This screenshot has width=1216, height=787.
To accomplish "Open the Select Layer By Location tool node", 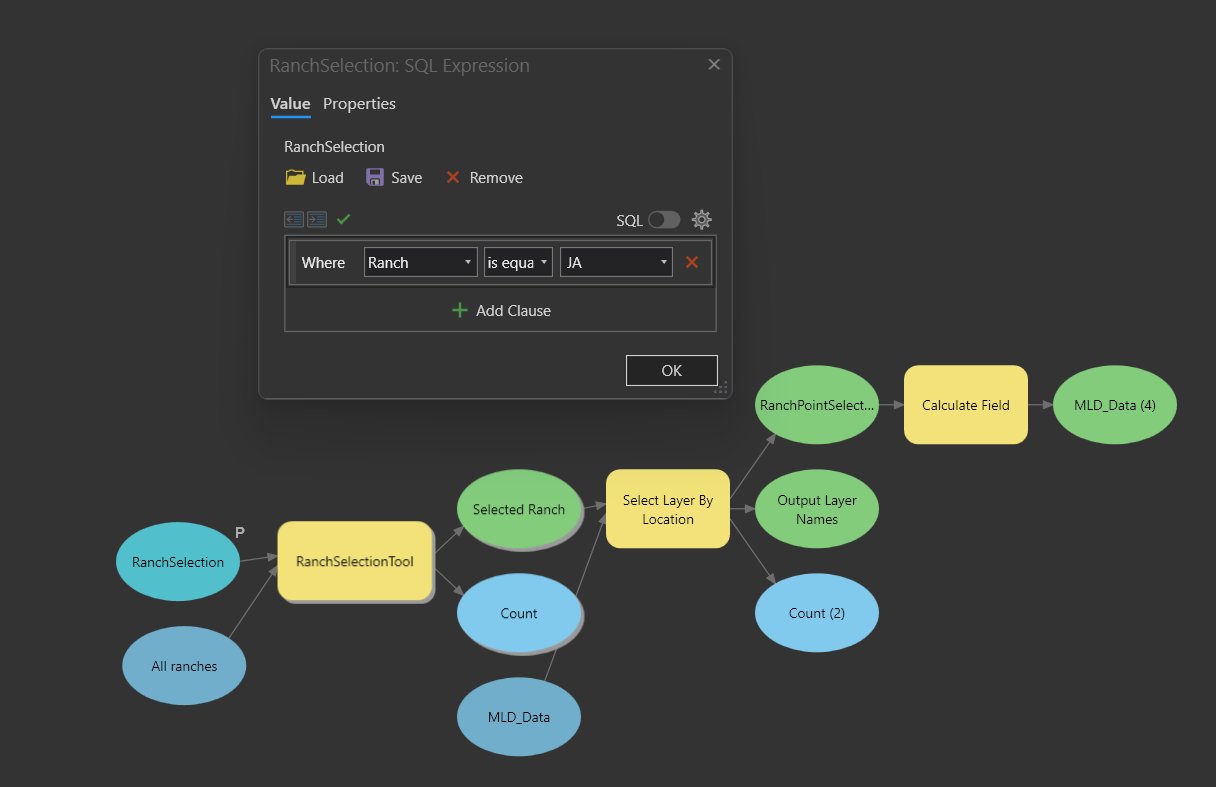I will coord(667,508).
